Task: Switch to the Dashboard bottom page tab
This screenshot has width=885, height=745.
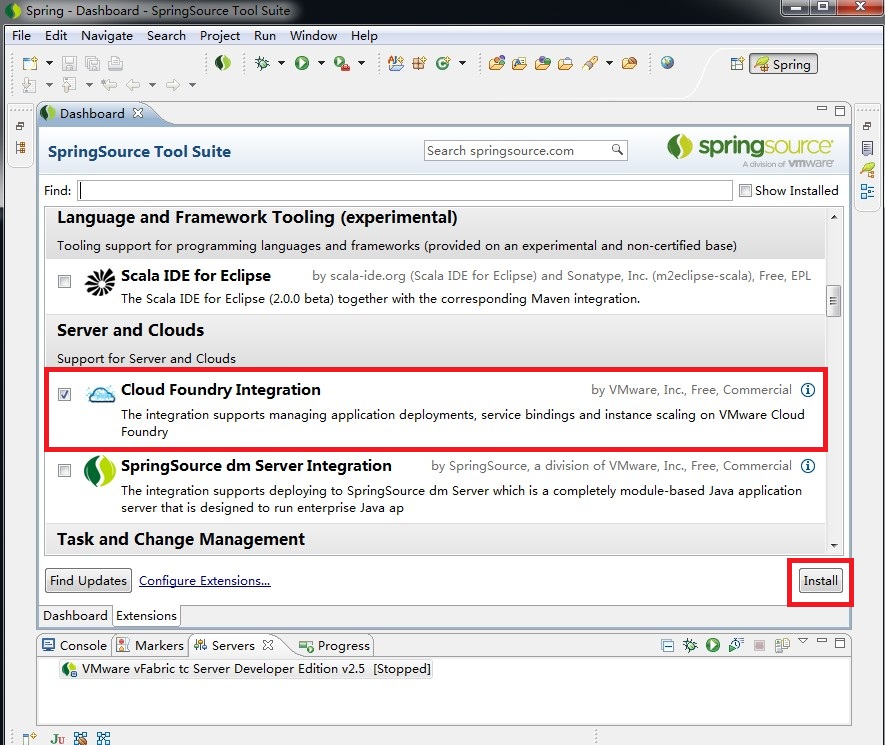Action: click(x=75, y=615)
